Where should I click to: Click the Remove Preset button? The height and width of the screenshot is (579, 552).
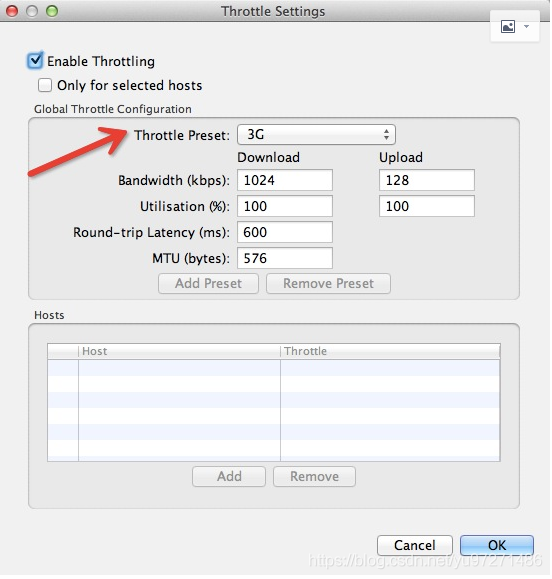point(329,284)
